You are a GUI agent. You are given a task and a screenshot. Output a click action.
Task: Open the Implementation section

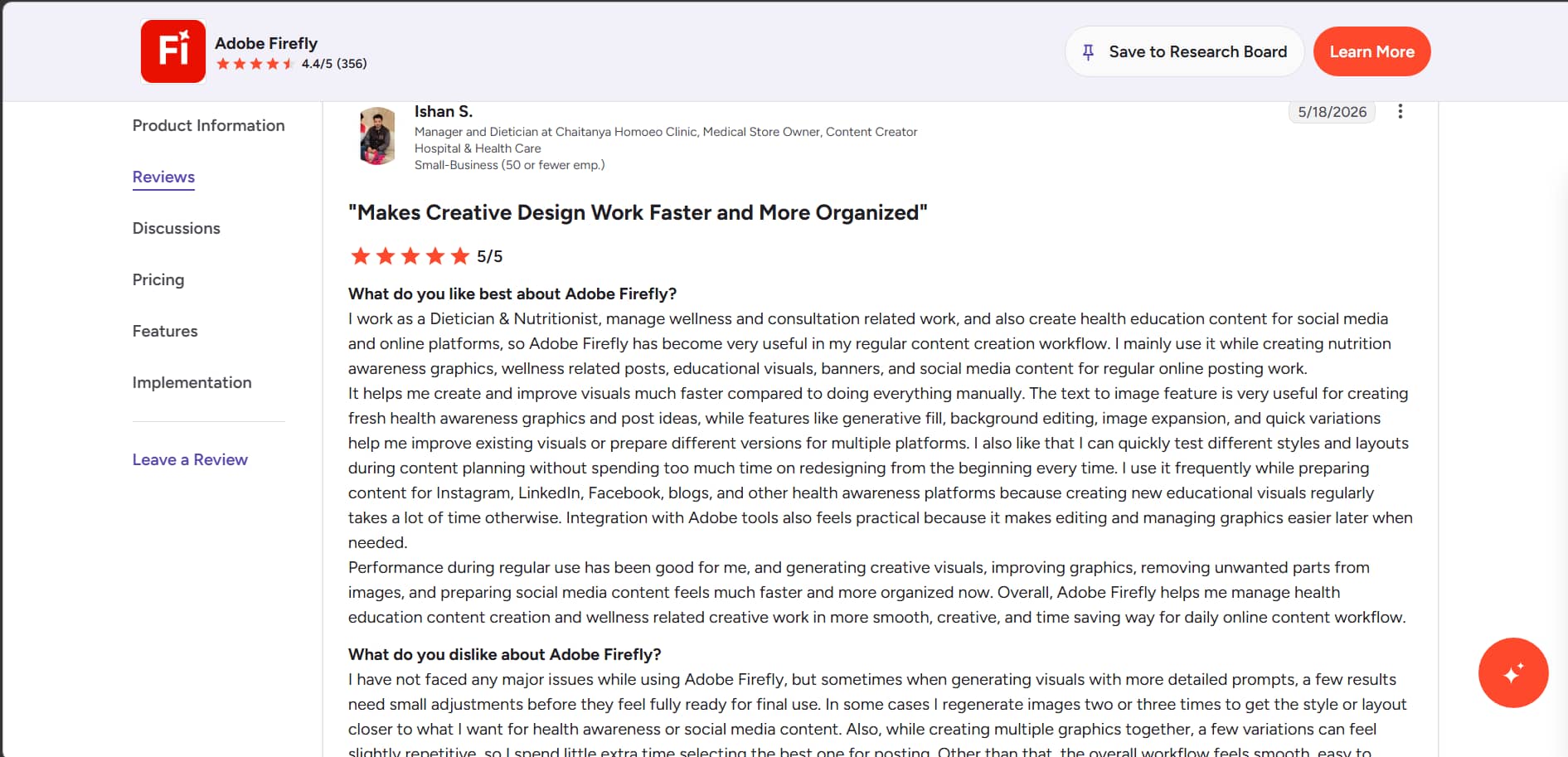[192, 382]
